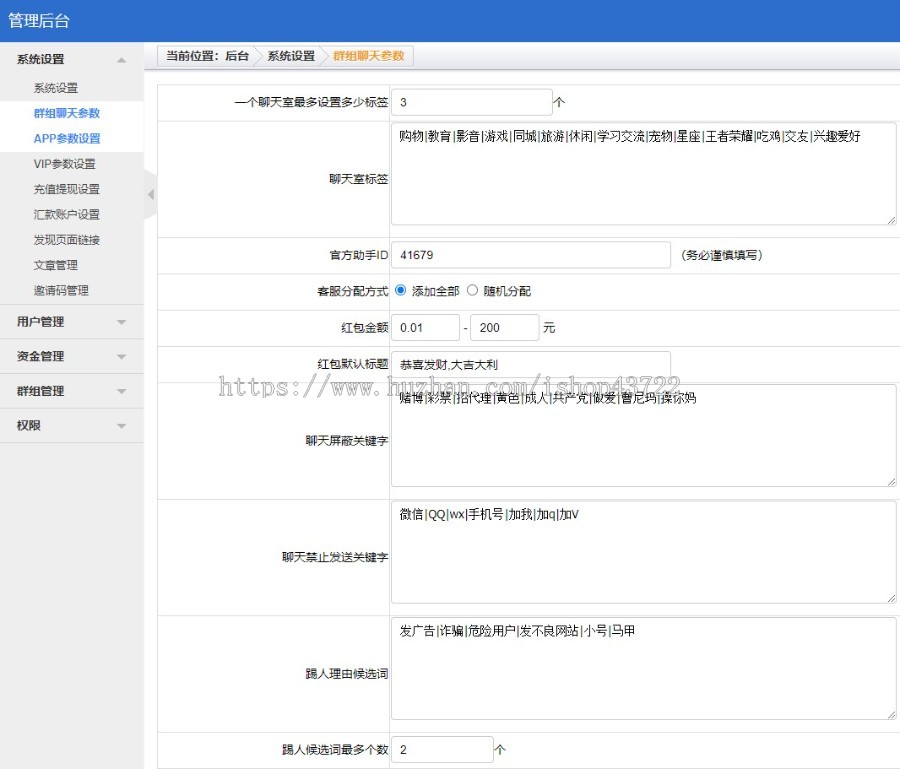Select the 随机分配 radio option
900x769 pixels.
point(472,290)
